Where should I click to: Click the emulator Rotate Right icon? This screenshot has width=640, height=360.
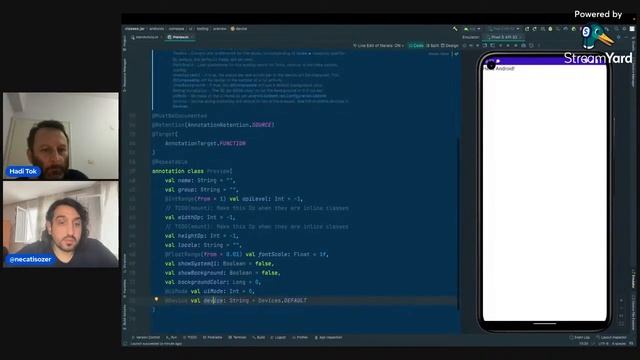[493, 46]
